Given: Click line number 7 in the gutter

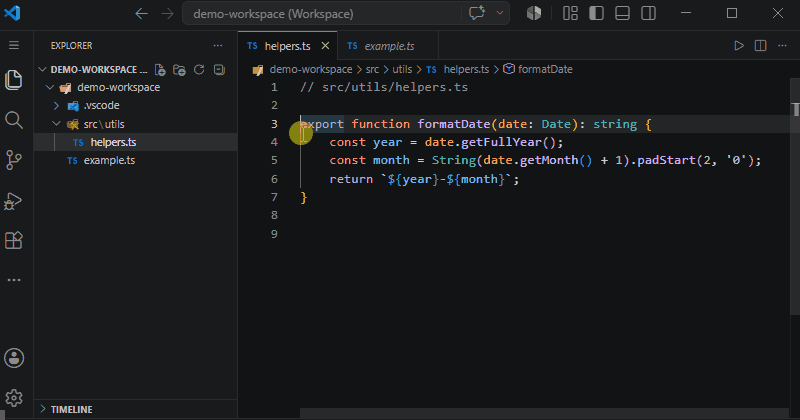Looking at the screenshot, I should click(x=274, y=197).
